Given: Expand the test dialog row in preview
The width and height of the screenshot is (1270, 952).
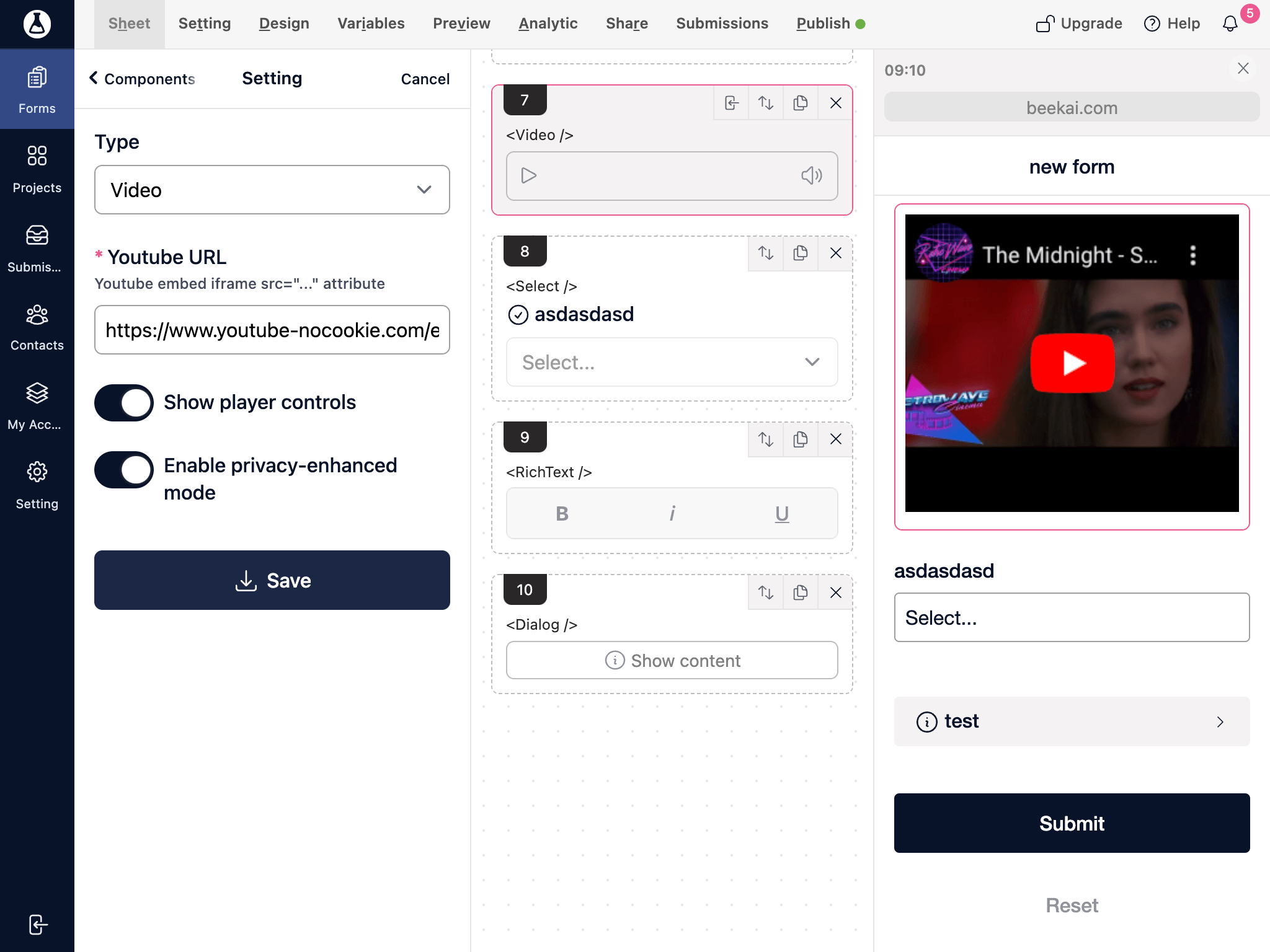Looking at the screenshot, I should tap(1072, 721).
